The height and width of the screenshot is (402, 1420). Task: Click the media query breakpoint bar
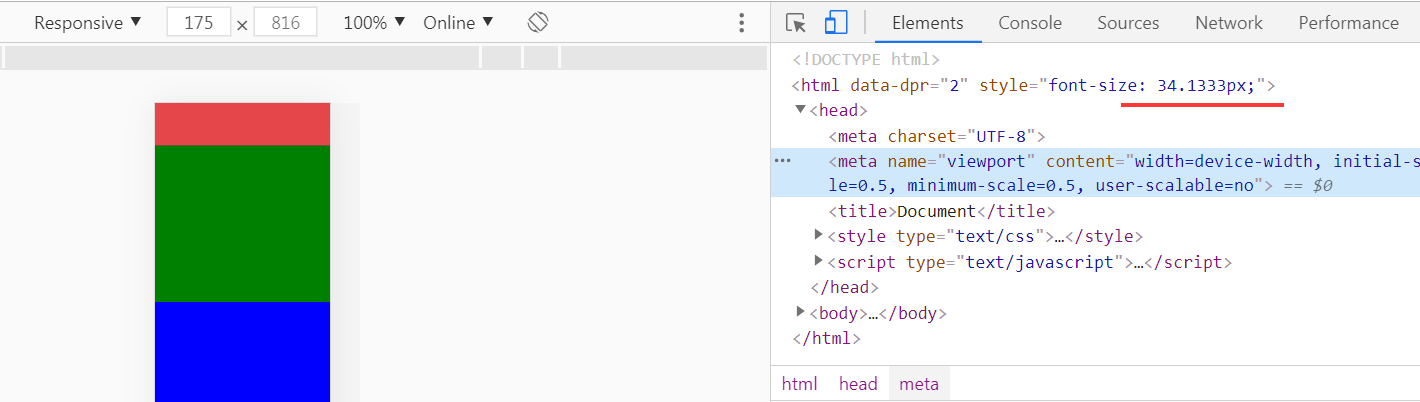point(384,57)
